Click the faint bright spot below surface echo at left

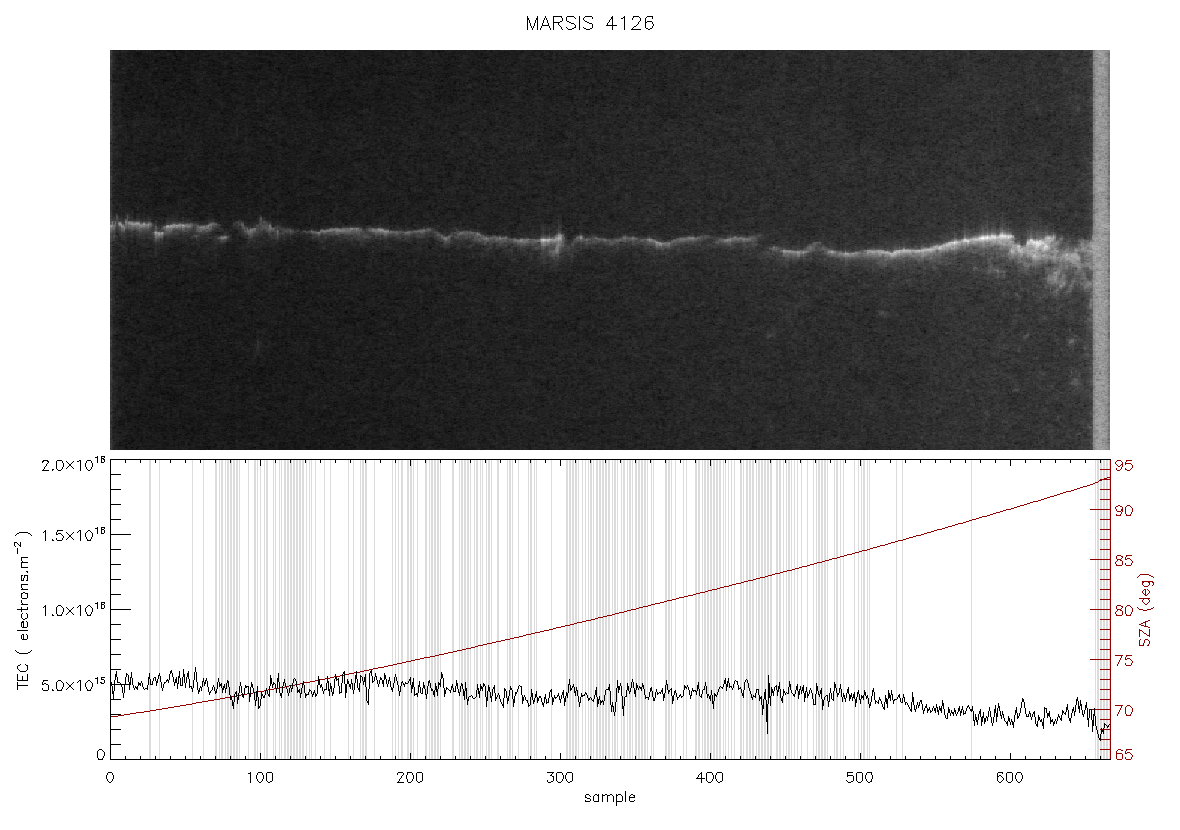257,345
